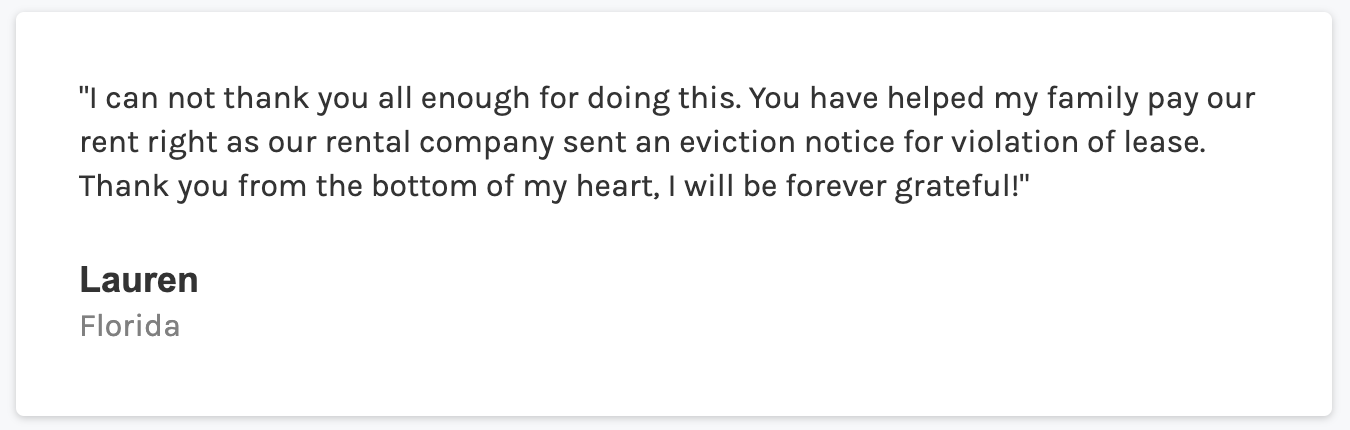Click the first line of the testimonial quote
This screenshot has height=430, width=1350.
[x=667, y=100]
